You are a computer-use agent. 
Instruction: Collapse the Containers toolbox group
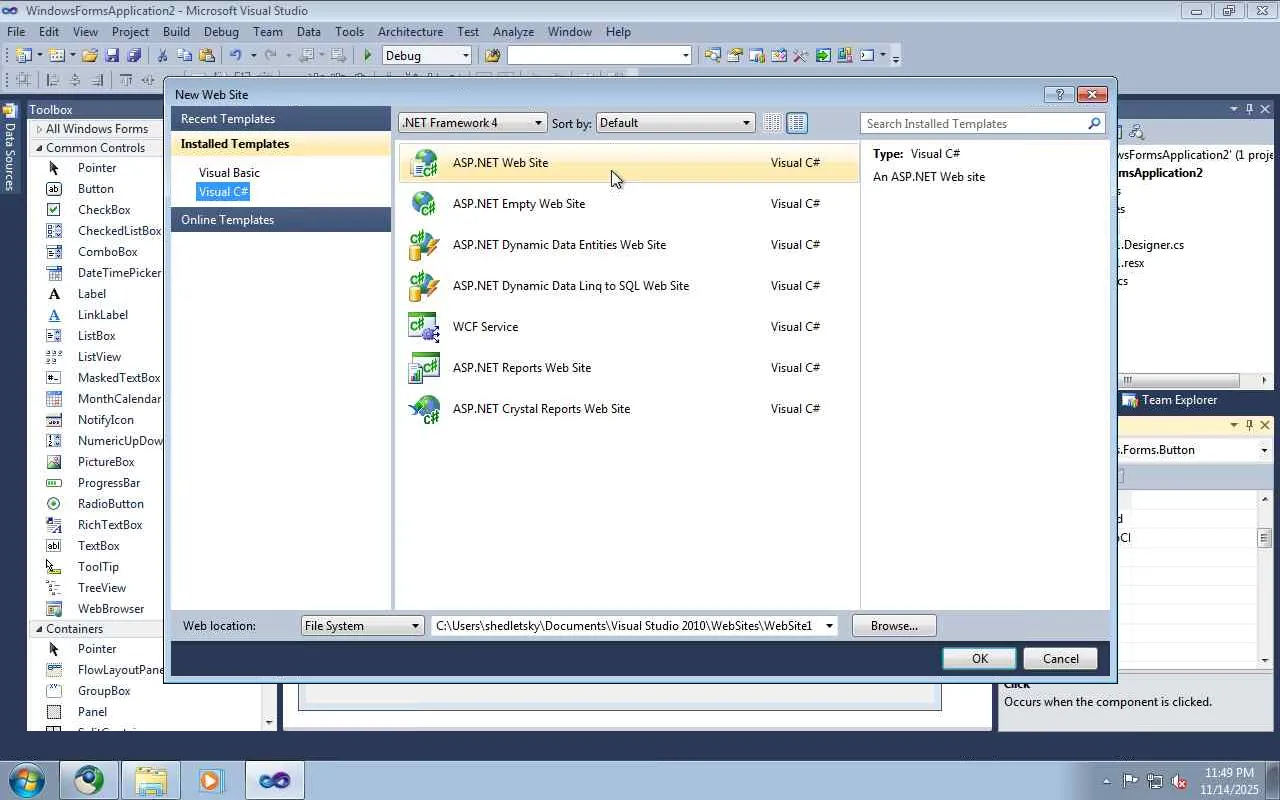pyautogui.click(x=39, y=629)
